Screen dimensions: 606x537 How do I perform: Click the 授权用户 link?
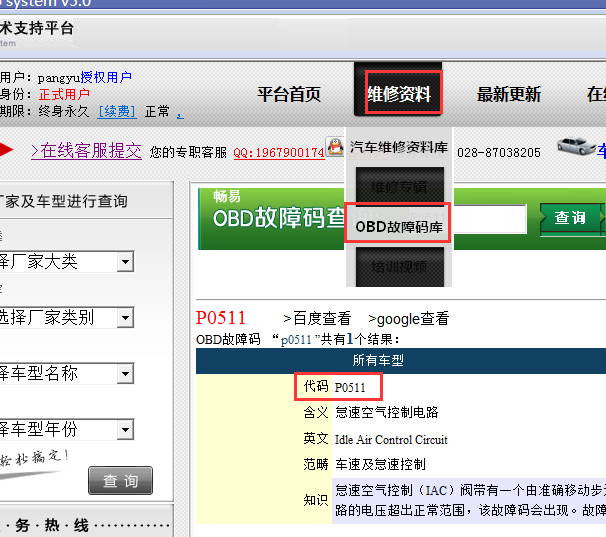(x=106, y=77)
